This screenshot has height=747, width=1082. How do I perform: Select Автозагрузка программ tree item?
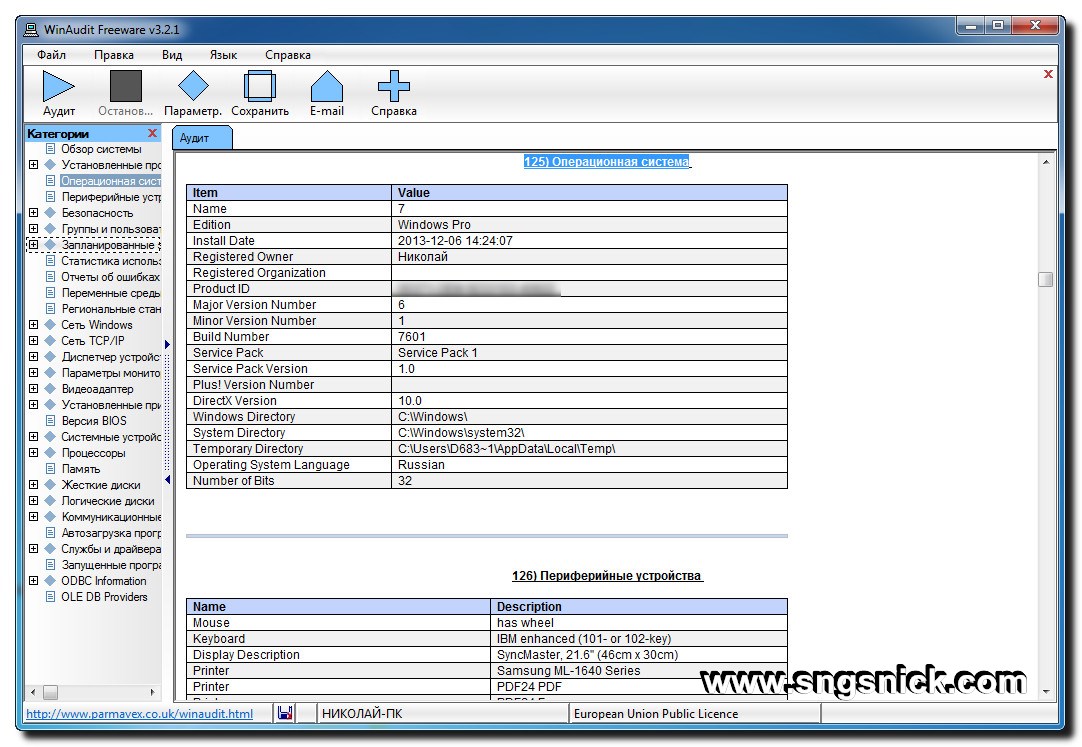110,532
